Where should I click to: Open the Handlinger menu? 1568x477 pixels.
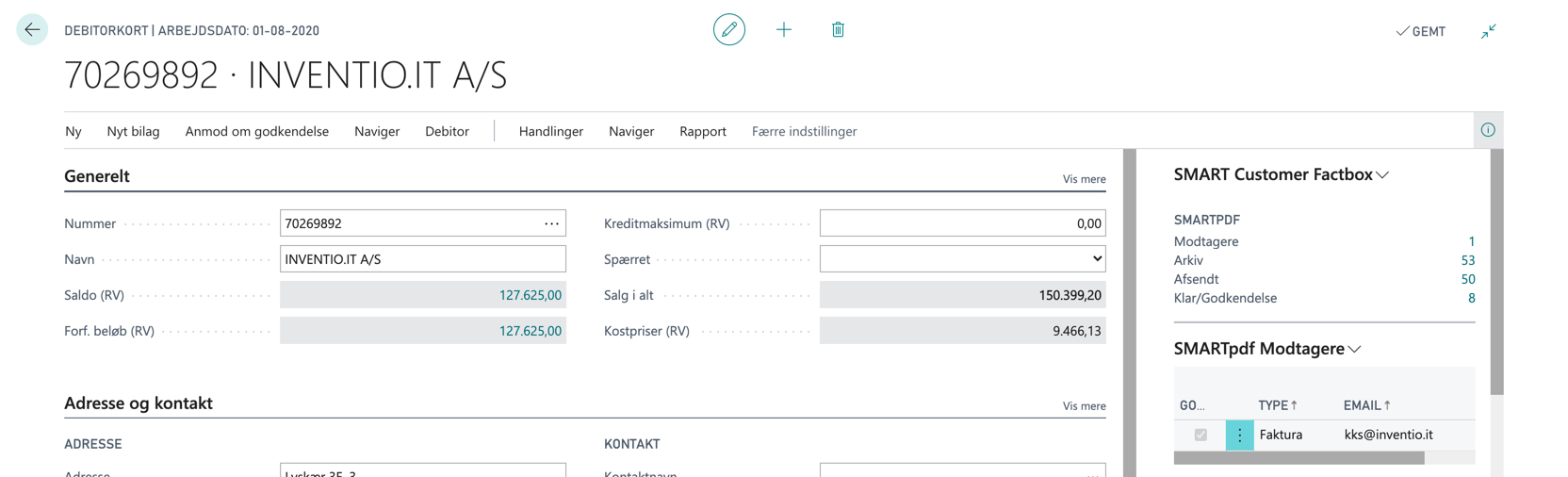coord(551,131)
